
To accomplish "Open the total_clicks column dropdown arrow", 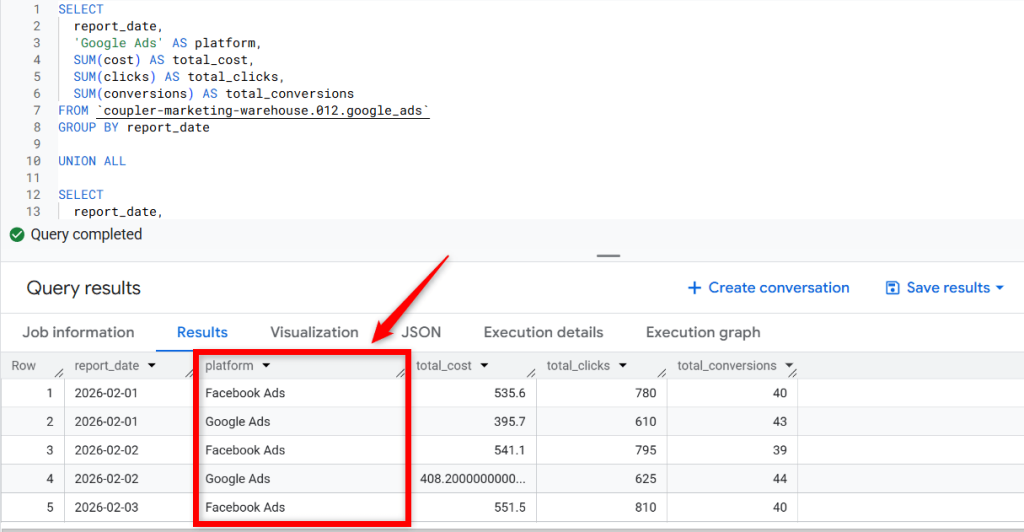I will tap(622, 366).
